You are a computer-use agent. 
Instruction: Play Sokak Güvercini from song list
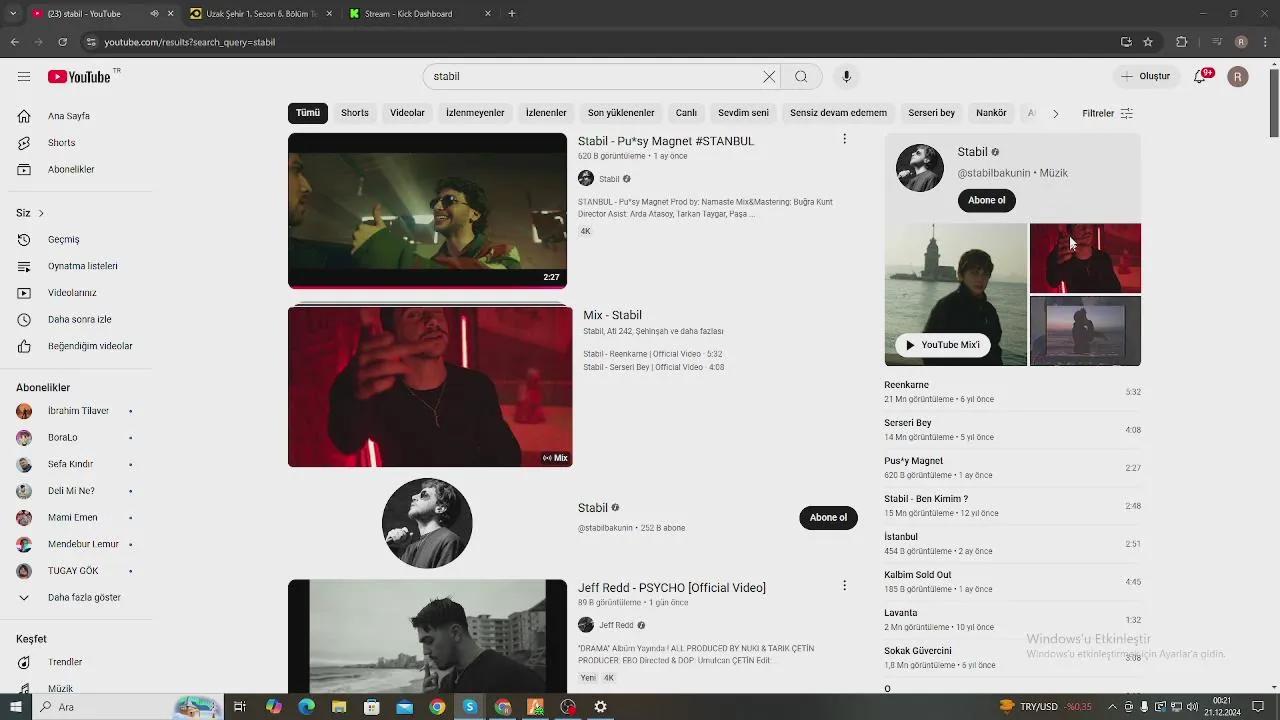1012,658
